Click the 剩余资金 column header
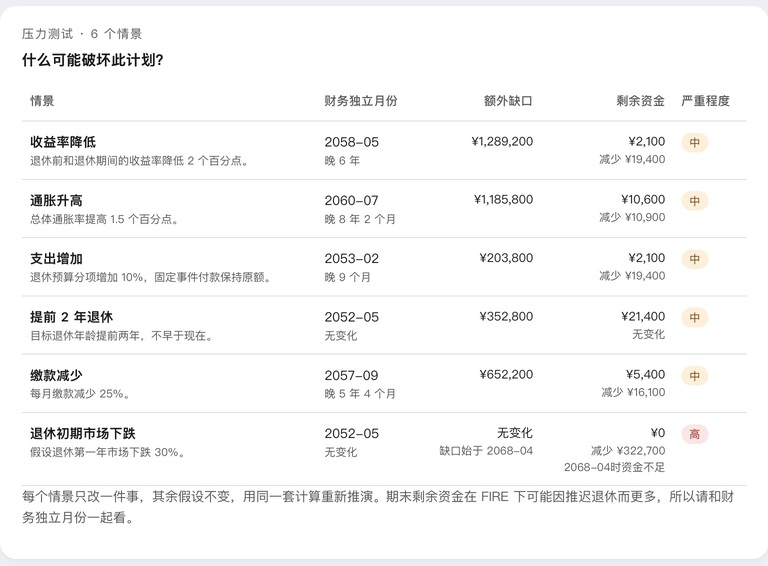The image size is (768, 566). point(640,101)
